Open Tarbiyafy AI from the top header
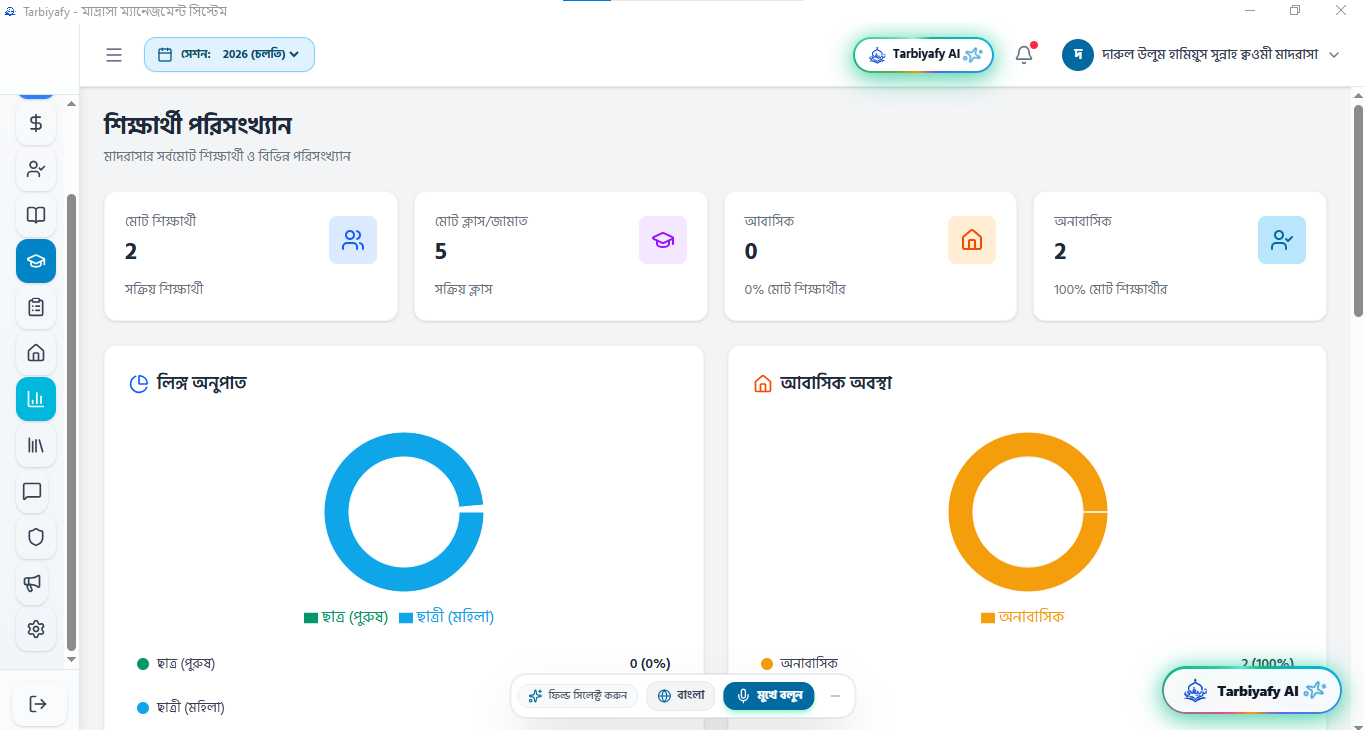 924,55
